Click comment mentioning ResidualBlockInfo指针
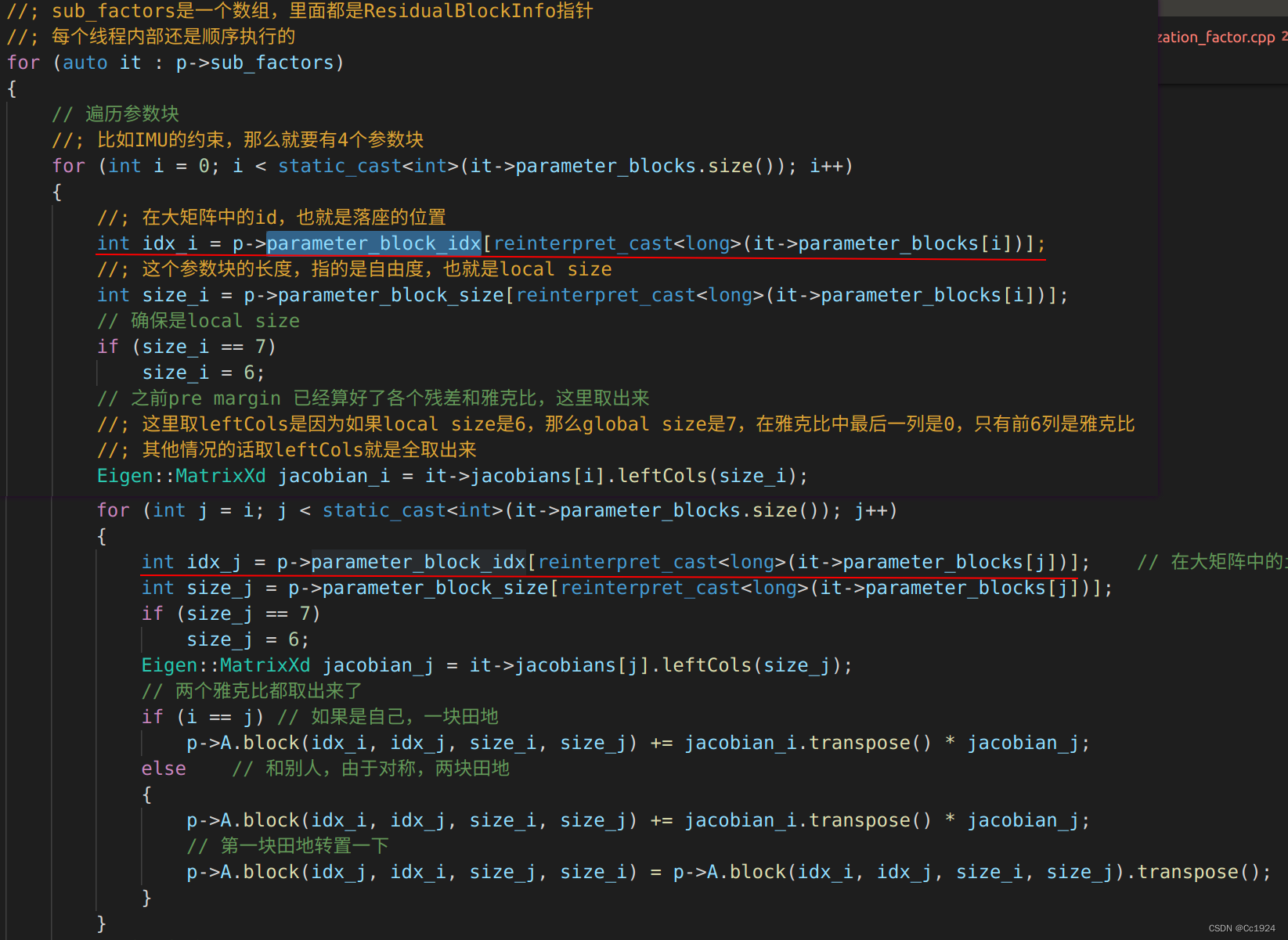 [300, 11]
